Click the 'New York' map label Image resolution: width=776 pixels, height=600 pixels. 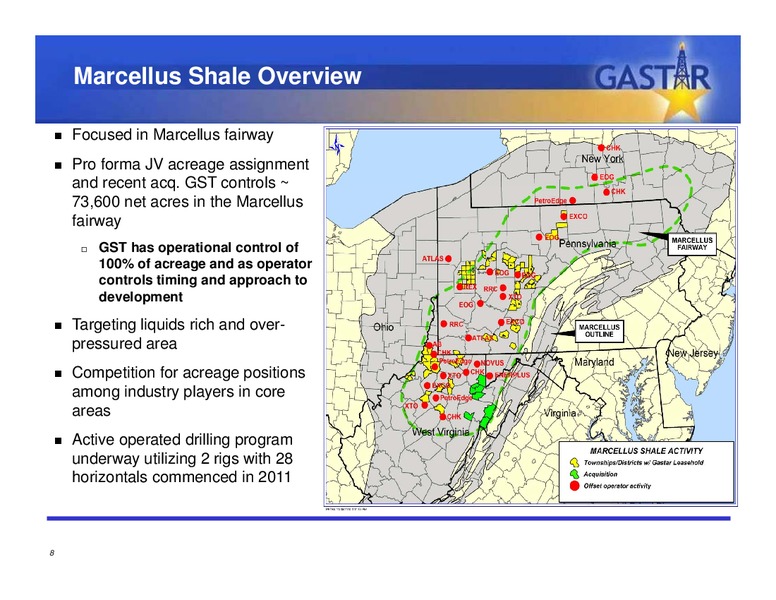point(602,159)
